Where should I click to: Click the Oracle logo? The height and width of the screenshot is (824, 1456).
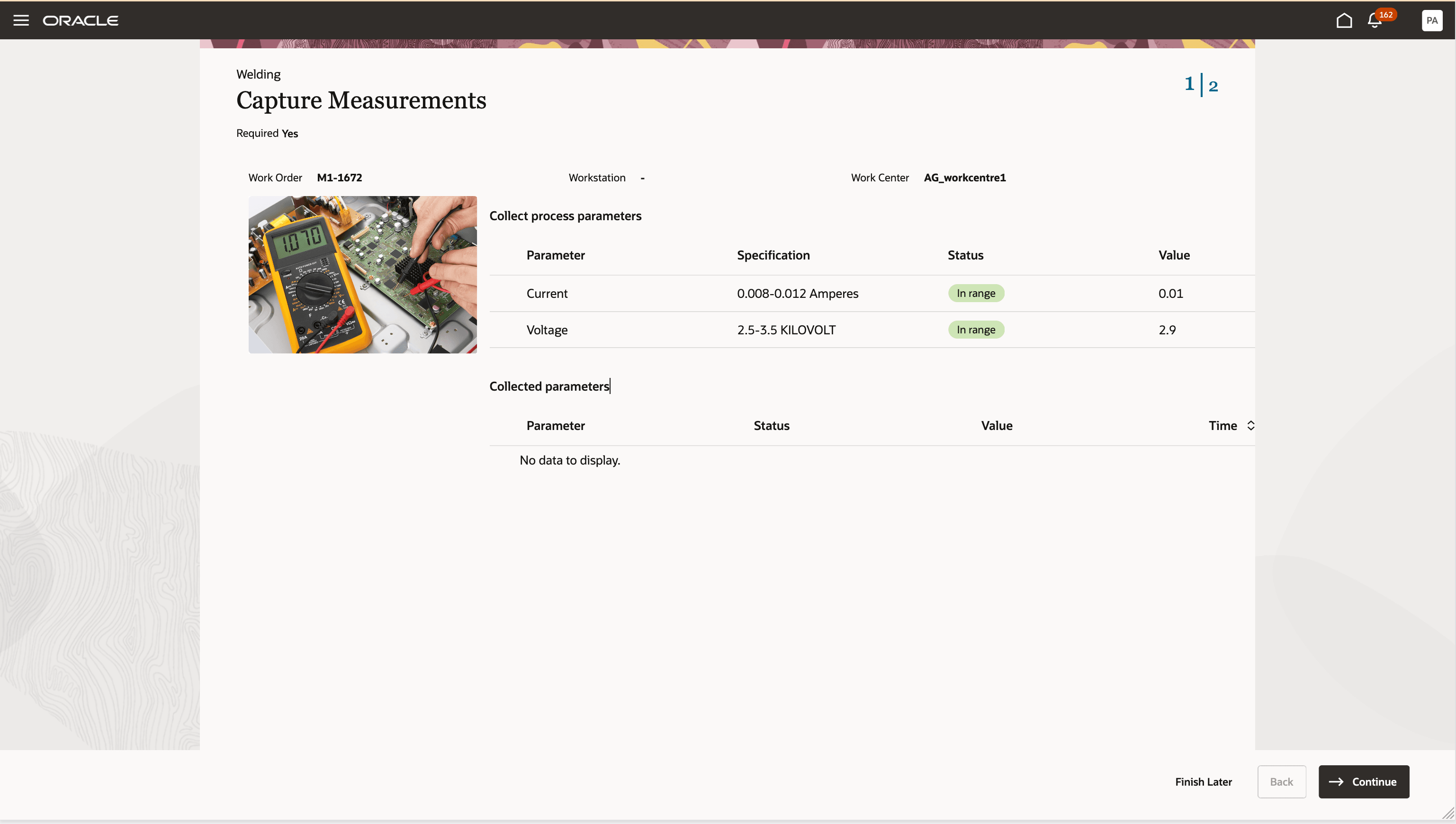[x=81, y=20]
